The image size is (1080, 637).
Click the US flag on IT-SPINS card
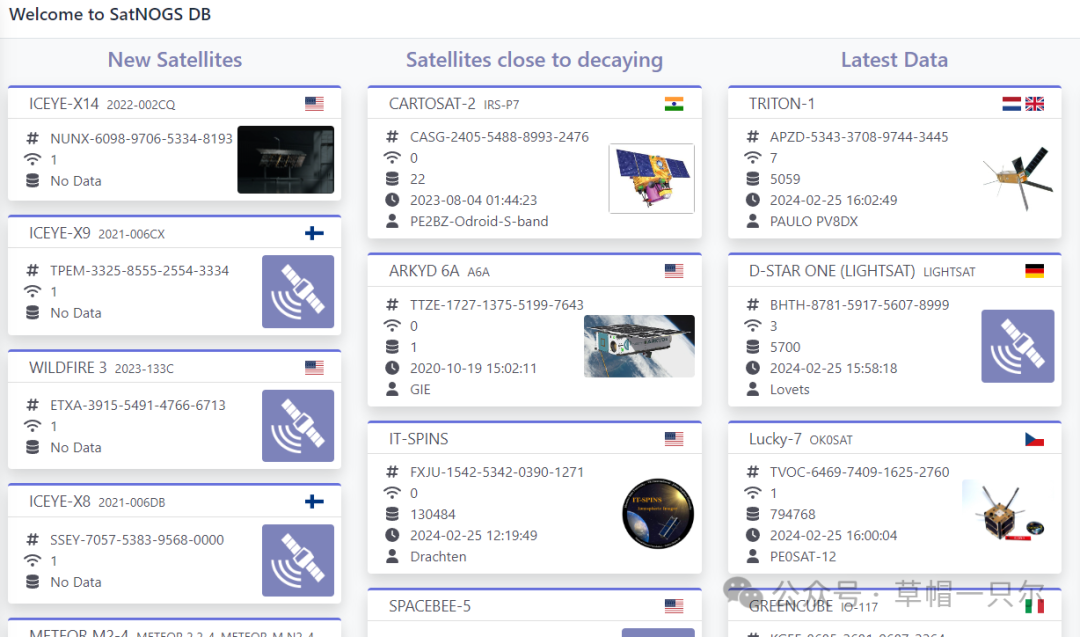click(x=674, y=438)
